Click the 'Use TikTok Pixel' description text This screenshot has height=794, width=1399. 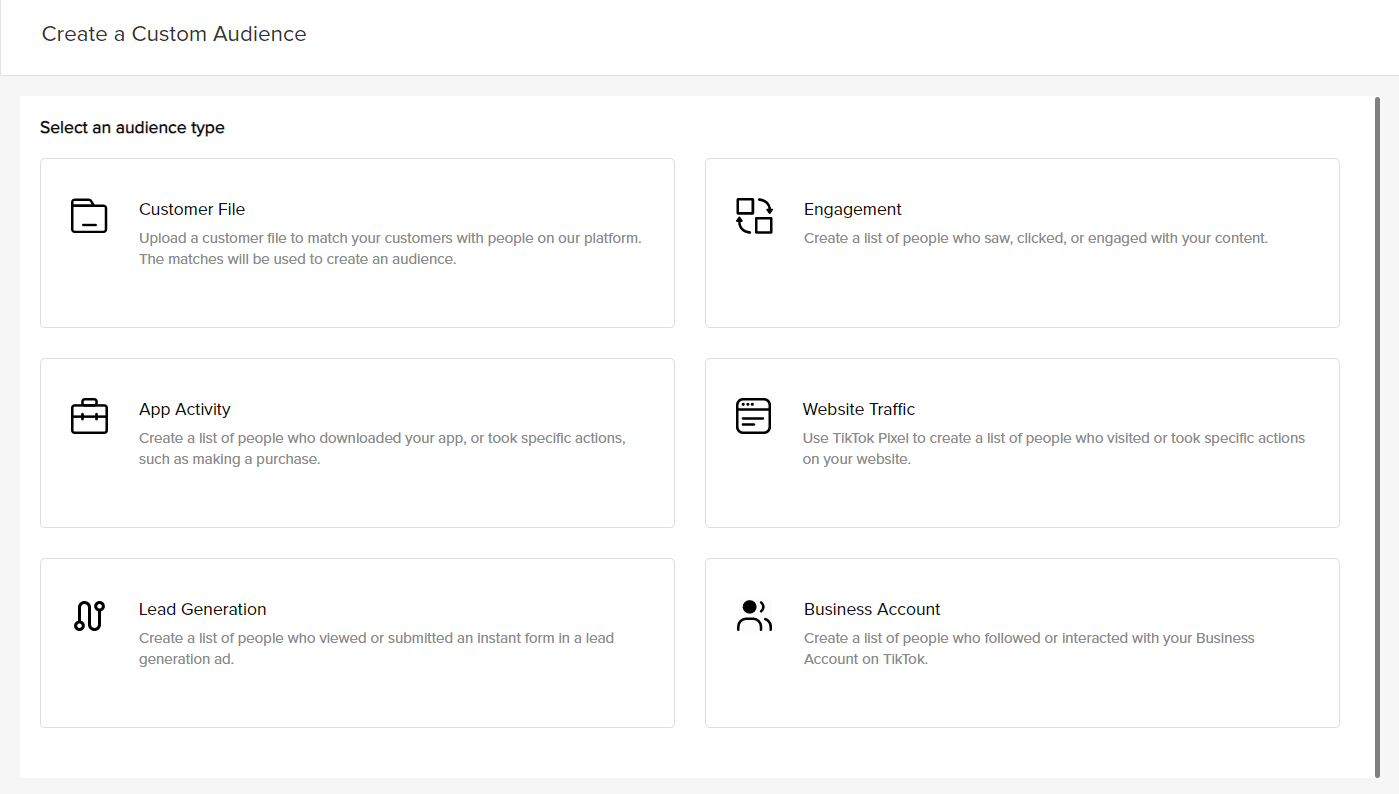1054,449
